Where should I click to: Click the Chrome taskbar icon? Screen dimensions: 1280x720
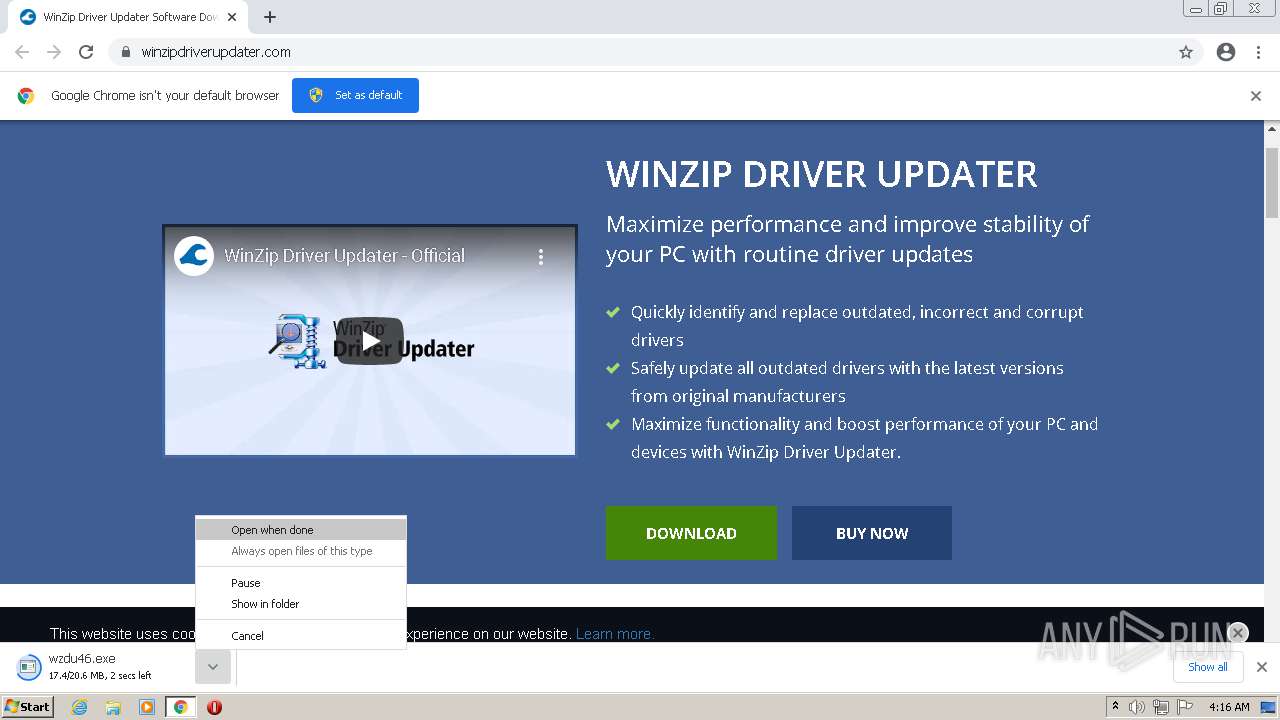pyautogui.click(x=180, y=707)
